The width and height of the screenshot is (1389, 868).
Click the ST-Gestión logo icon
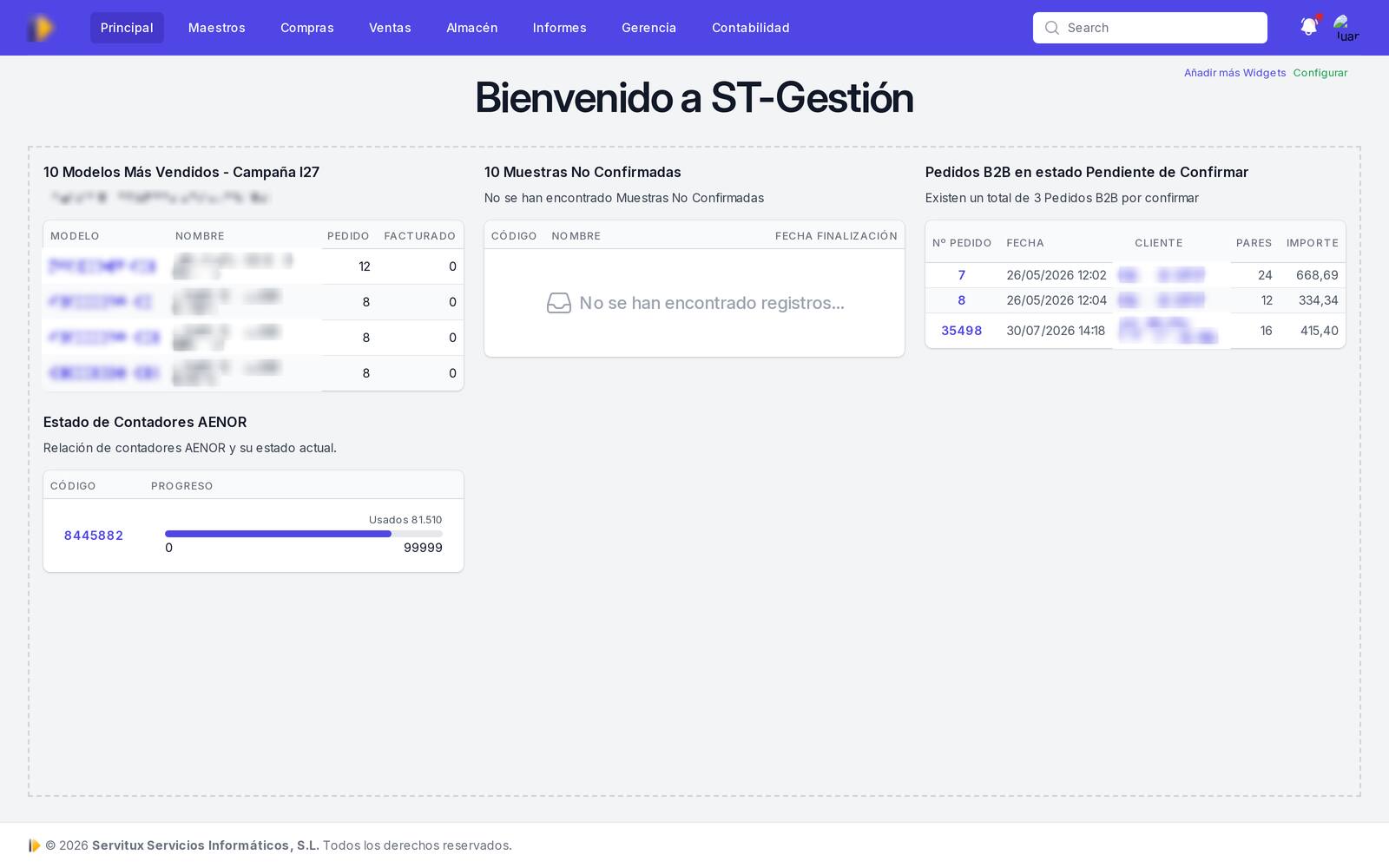(x=40, y=28)
